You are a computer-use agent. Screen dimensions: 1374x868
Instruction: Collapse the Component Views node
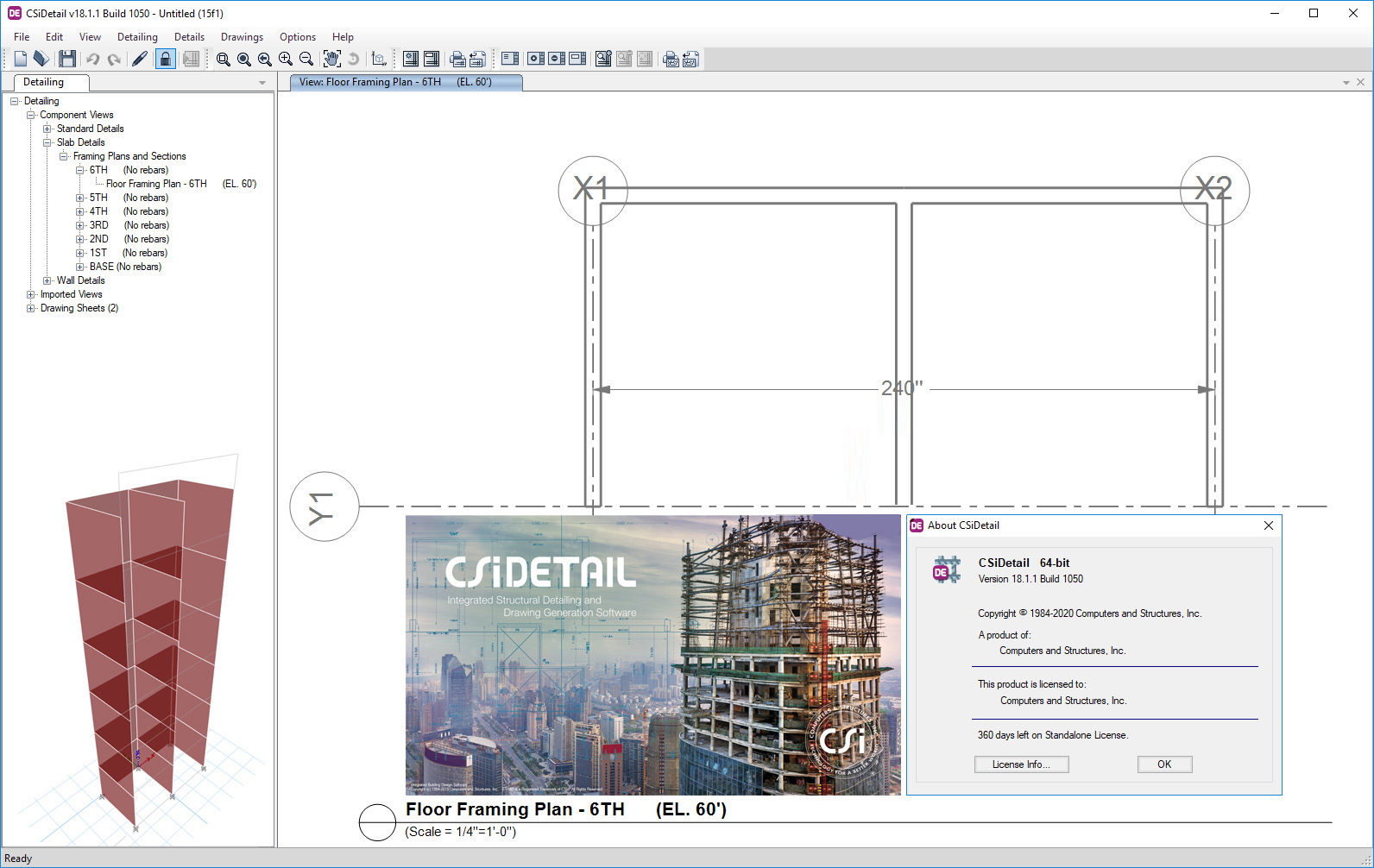click(x=31, y=115)
